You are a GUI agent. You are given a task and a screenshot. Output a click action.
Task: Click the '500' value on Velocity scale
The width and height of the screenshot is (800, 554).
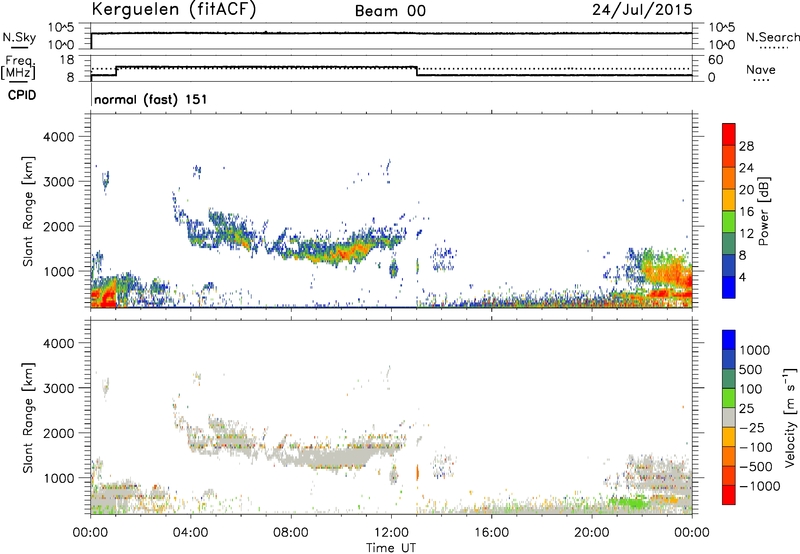point(751,370)
